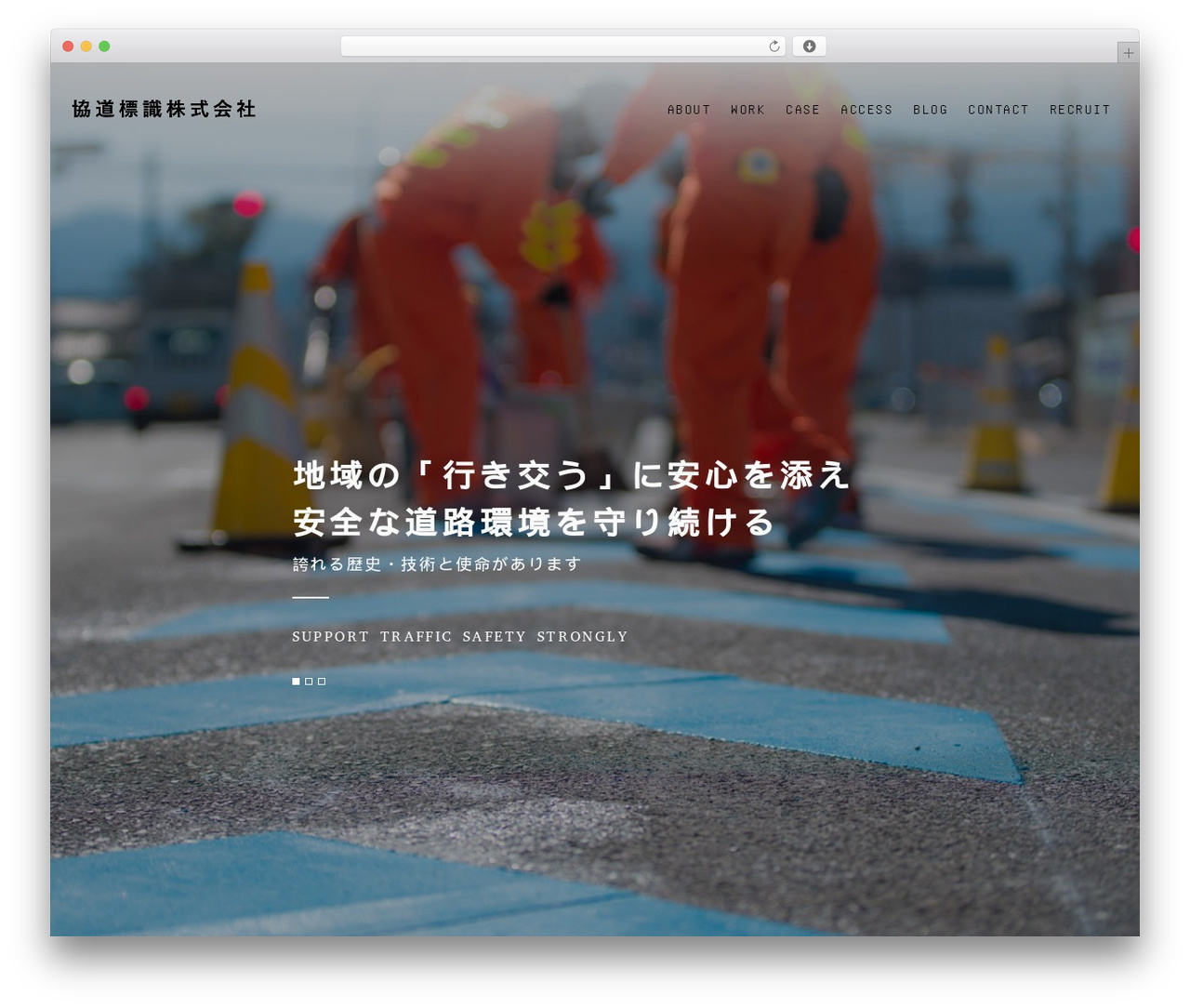Viewport: 1190px width, 1008px height.
Task: Reload the page with the refresh icon
Action: (x=773, y=46)
